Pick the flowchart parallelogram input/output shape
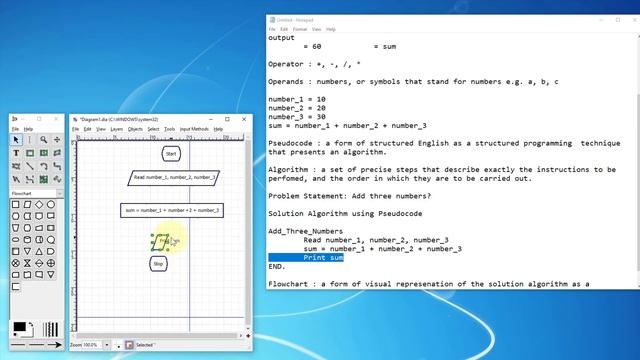 point(27,204)
